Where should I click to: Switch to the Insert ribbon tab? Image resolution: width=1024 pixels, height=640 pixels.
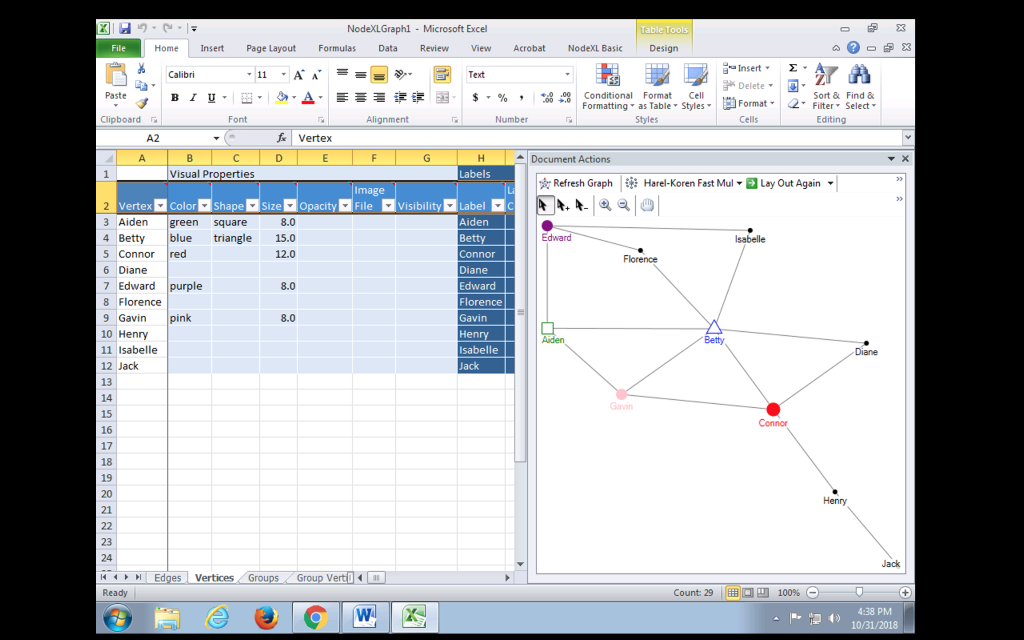[x=212, y=48]
